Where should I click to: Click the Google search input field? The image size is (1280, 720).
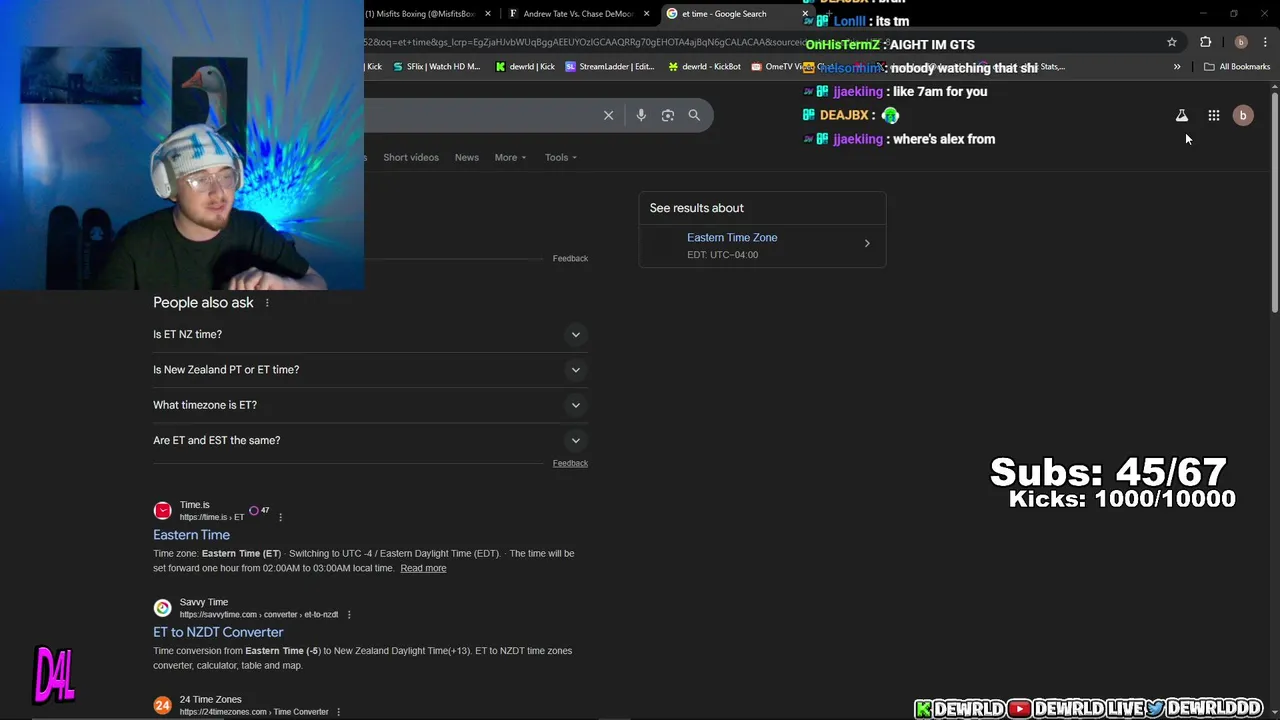480,115
